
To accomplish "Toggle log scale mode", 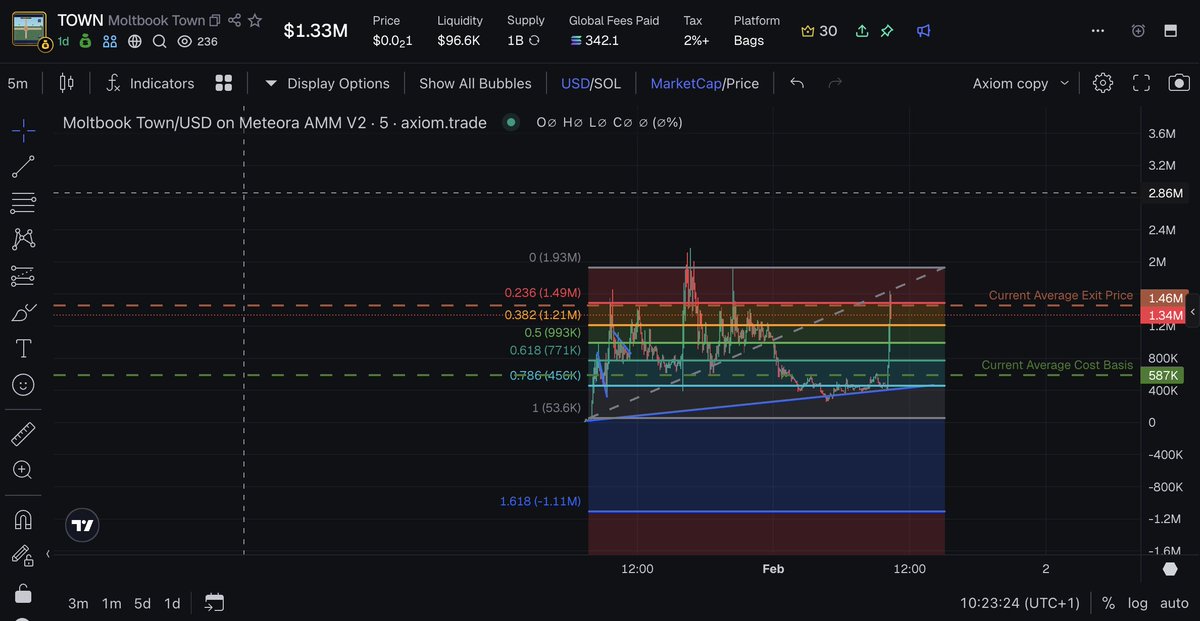I will tap(1138, 603).
